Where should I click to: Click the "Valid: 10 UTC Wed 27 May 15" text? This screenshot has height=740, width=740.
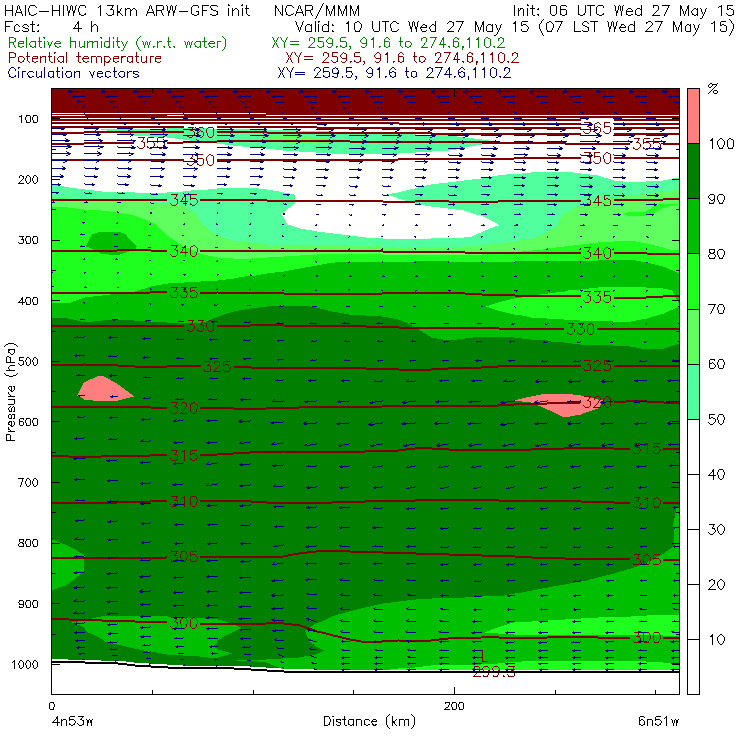412,27
